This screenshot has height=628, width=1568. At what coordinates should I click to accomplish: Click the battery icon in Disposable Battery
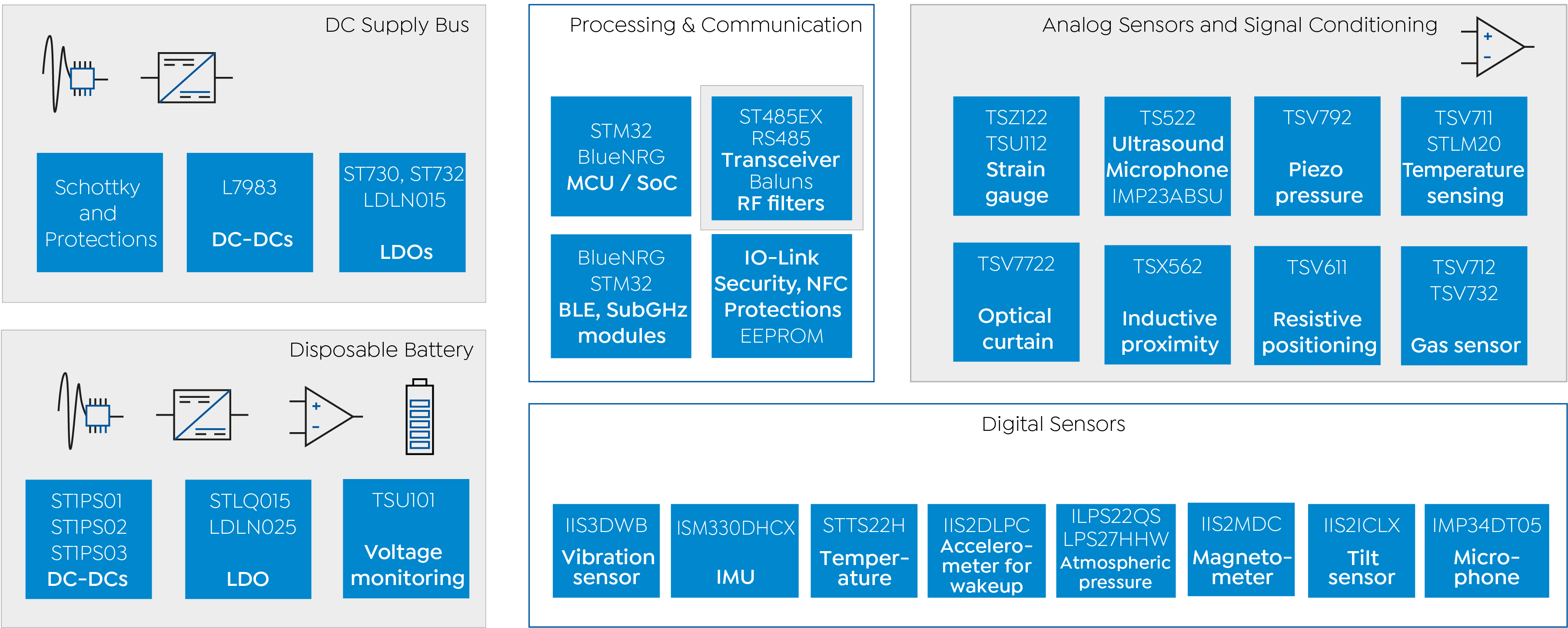point(420,416)
